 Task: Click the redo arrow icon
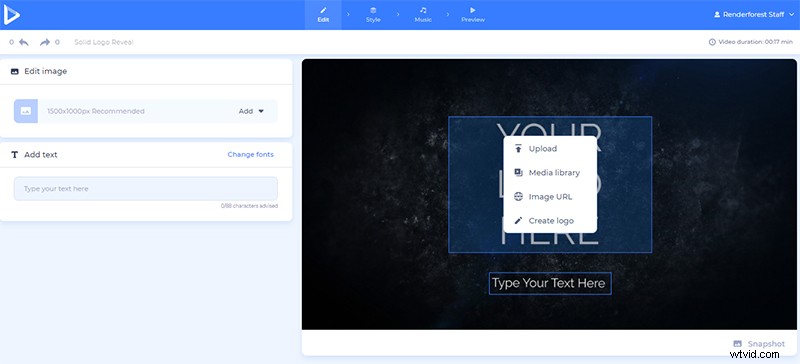coord(45,42)
